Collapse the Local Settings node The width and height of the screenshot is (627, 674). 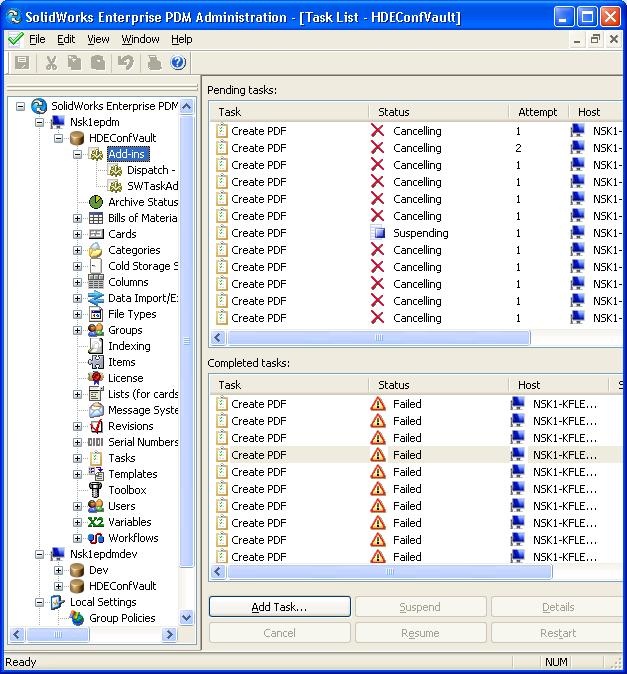coord(40,602)
